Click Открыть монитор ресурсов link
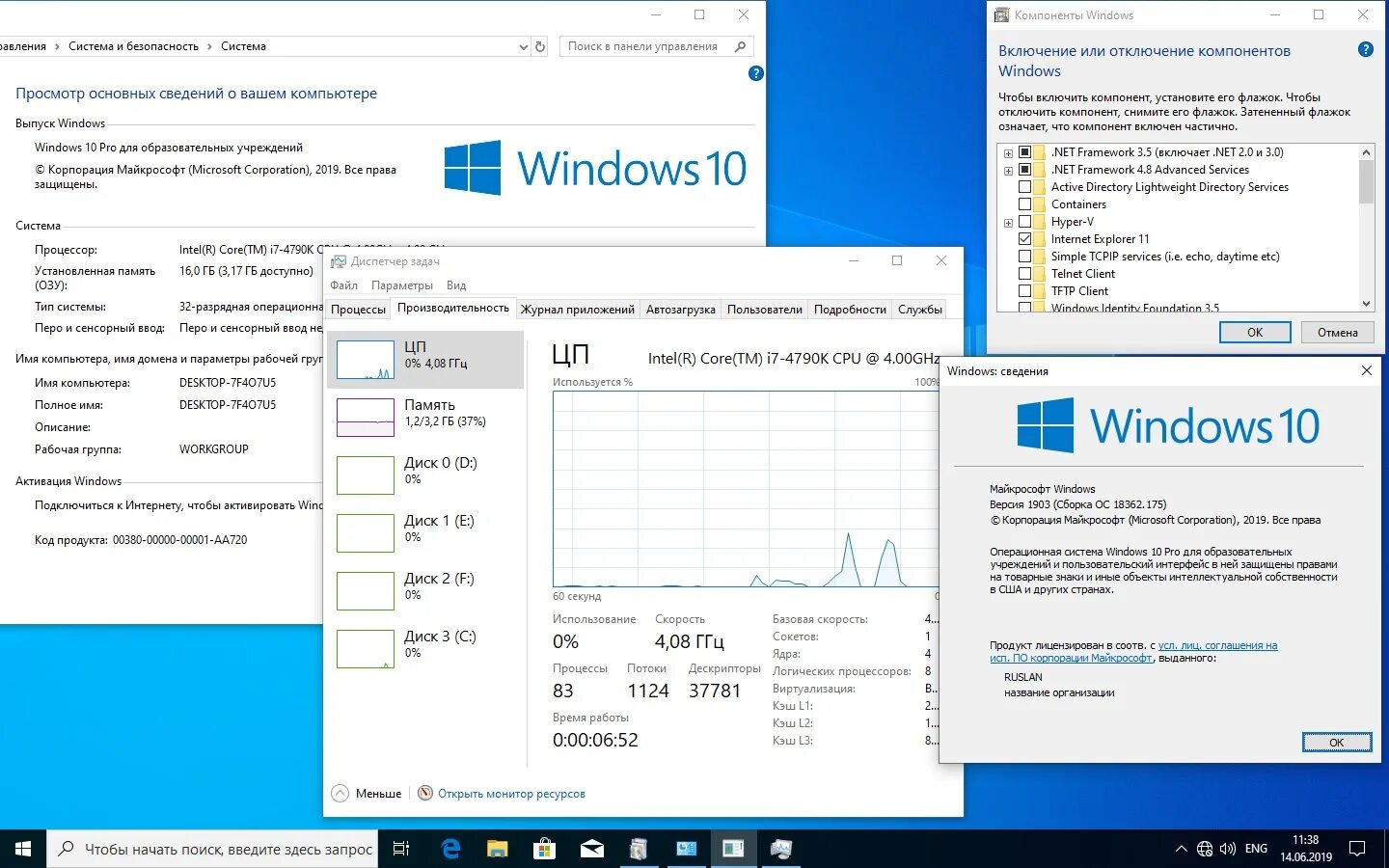This screenshot has height=868, width=1389. (511, 794)
